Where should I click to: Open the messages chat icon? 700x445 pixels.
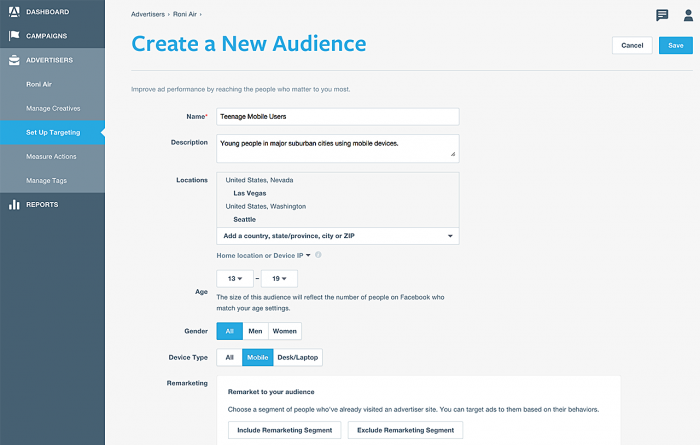coord(662,15)
